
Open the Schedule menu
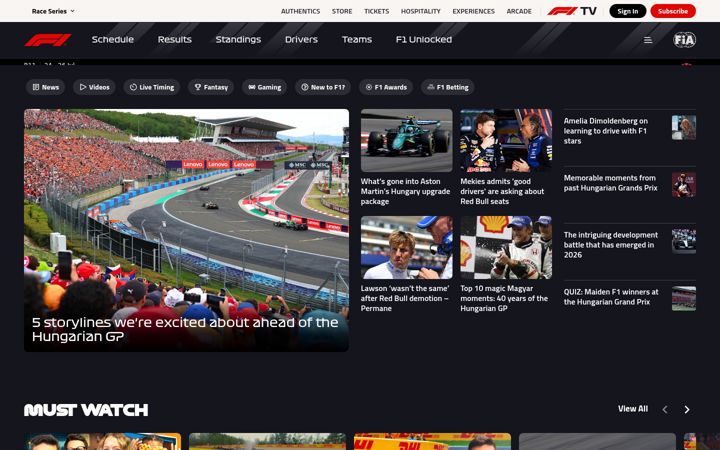point(112,39)
